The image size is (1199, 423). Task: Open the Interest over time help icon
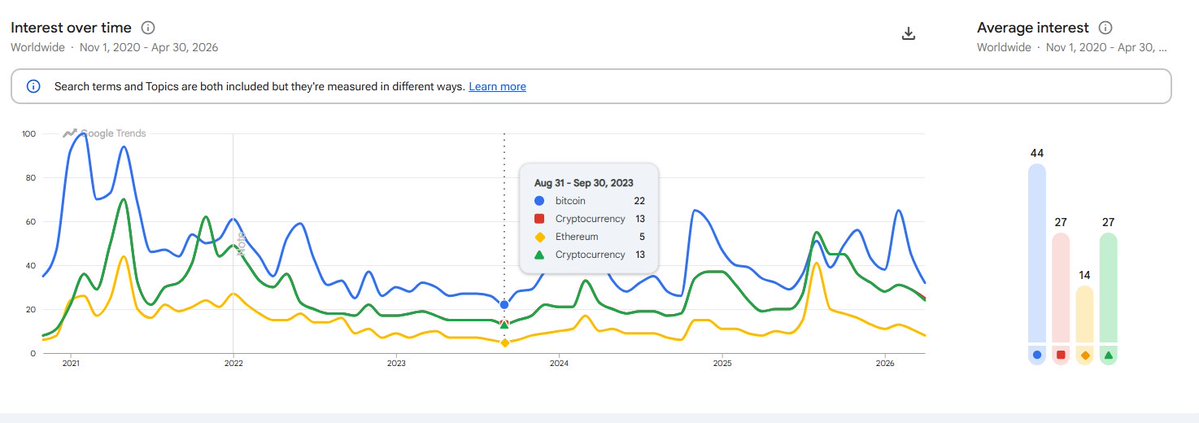[x=148, y=28]
